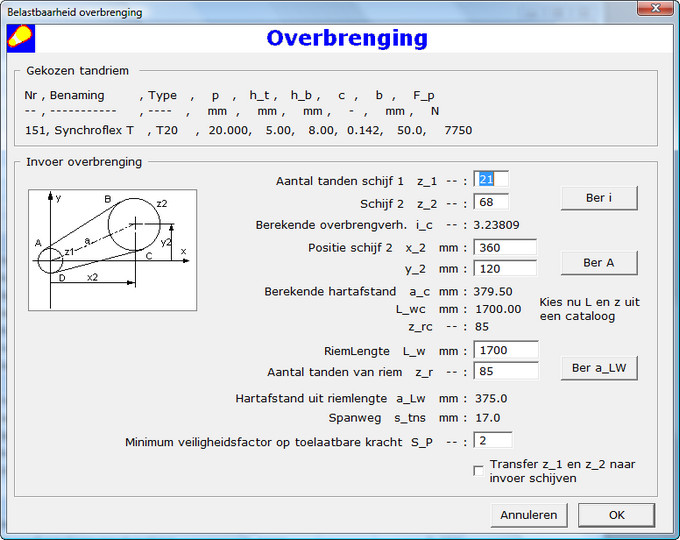Image resolution: width=680 pixels, height=540 pixels.
Task: Edit the belt teeth z_r field
Action: pyautogui.click(x=506, y=371)
